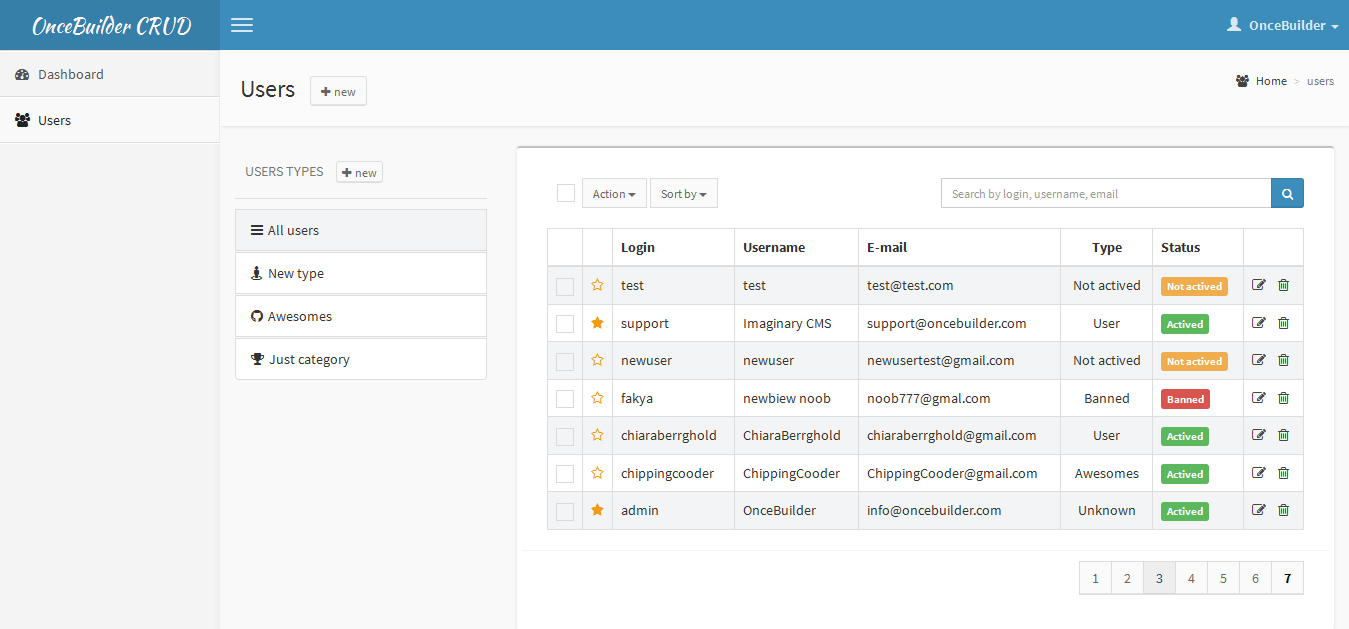Star the fakya user row

pyautogui.click(x=598, y=398)
